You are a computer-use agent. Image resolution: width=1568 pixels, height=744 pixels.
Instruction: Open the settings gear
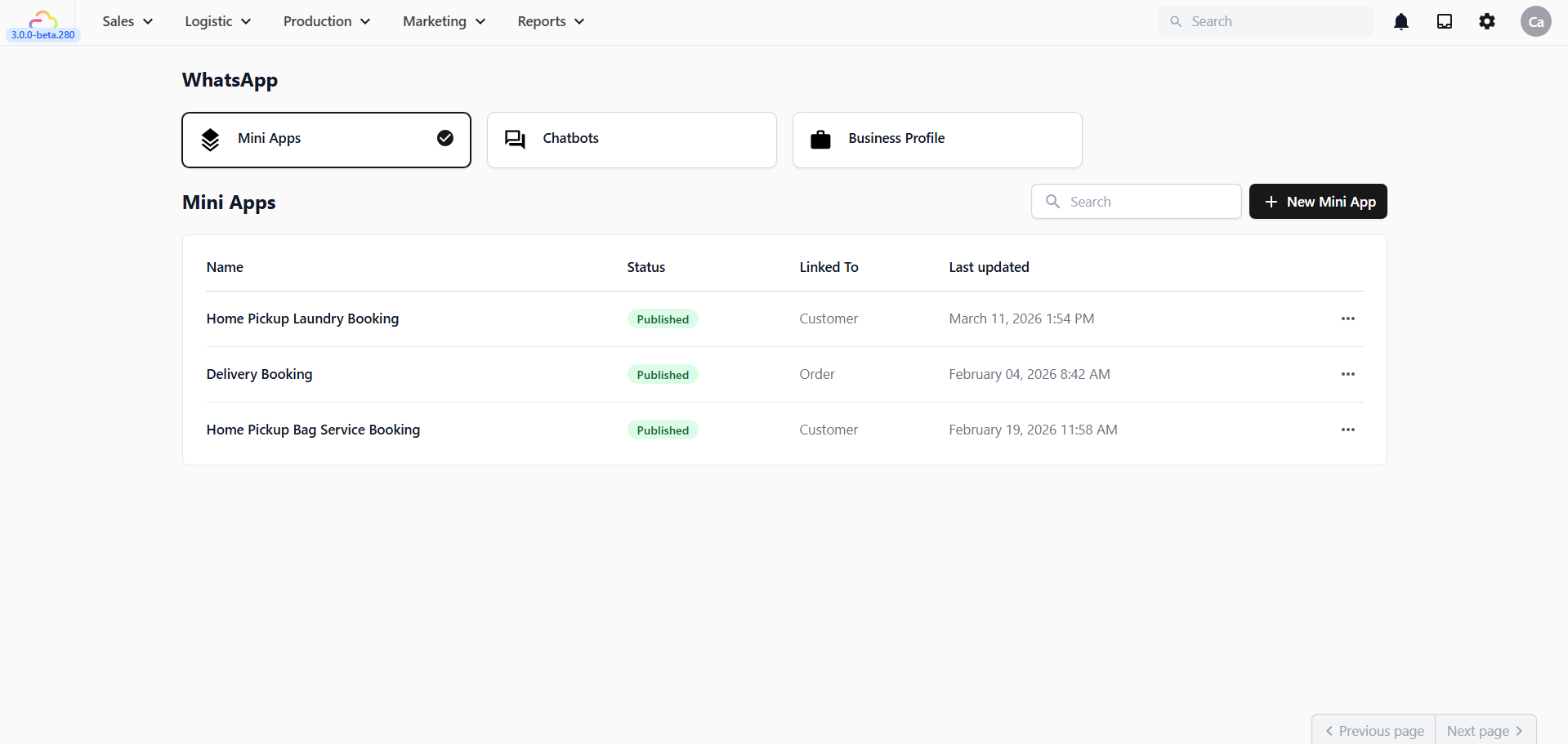(1487, 21)
